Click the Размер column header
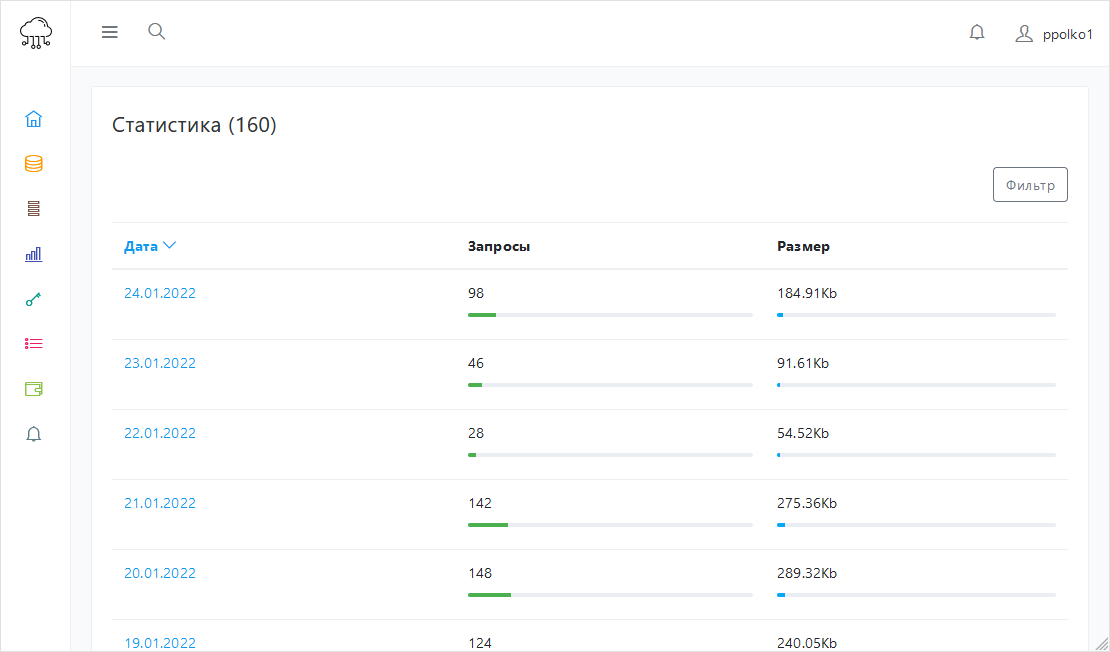 803,246
